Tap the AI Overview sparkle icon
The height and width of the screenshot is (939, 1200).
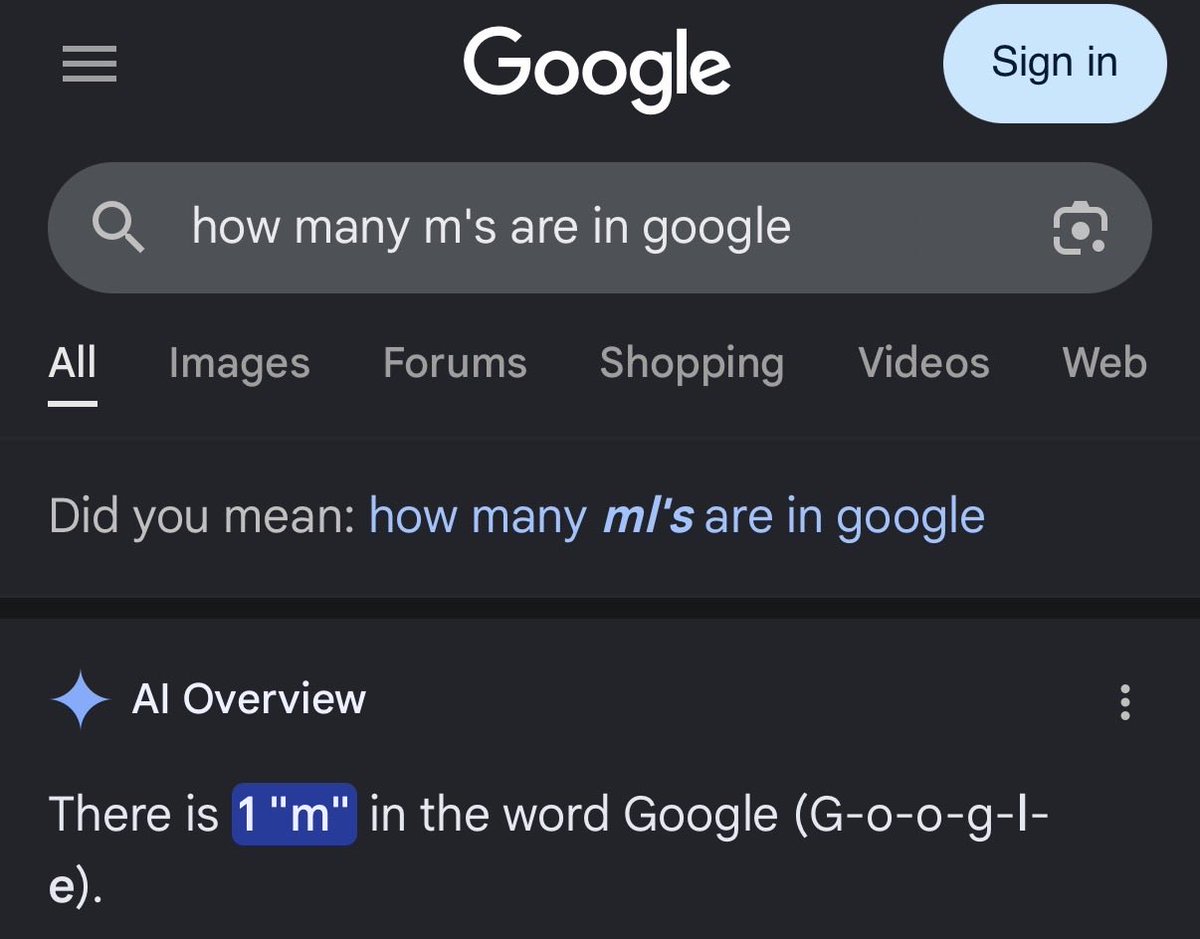click(80, 700)
